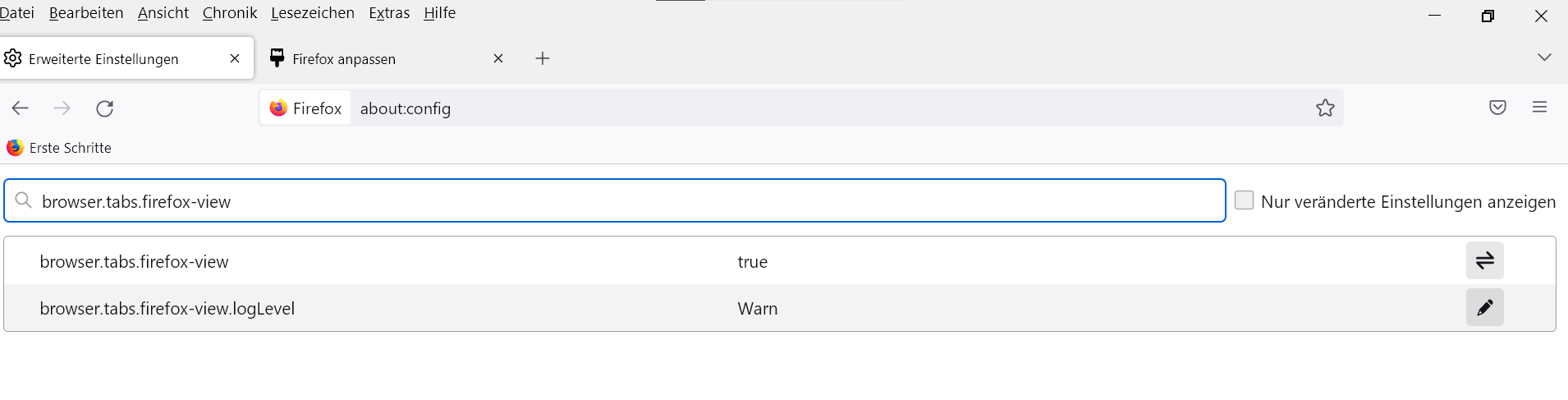
Task: Toggle the browser.tabs.firefox-view preference value
Action: [1484, 261]
